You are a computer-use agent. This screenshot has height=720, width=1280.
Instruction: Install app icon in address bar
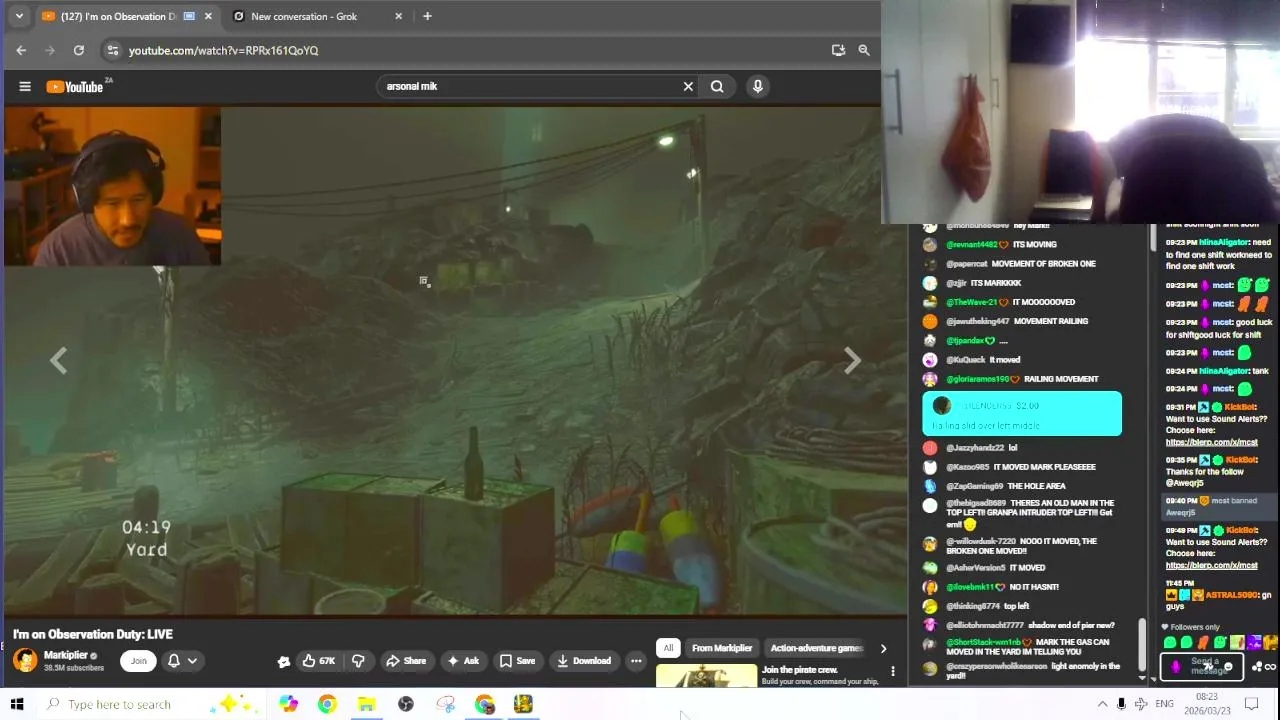click(838, 50)
